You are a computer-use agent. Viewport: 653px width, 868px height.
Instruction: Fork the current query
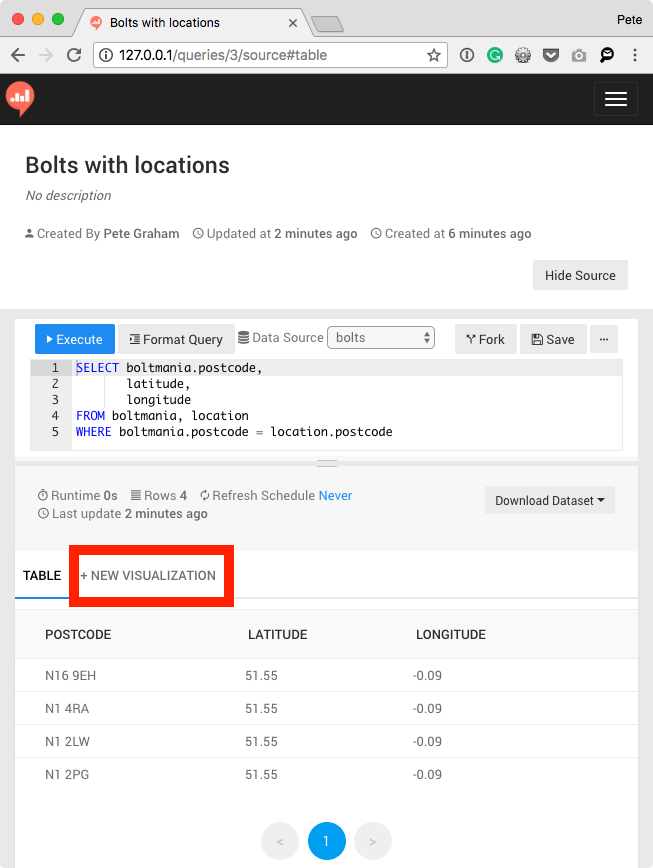(485, 339)
